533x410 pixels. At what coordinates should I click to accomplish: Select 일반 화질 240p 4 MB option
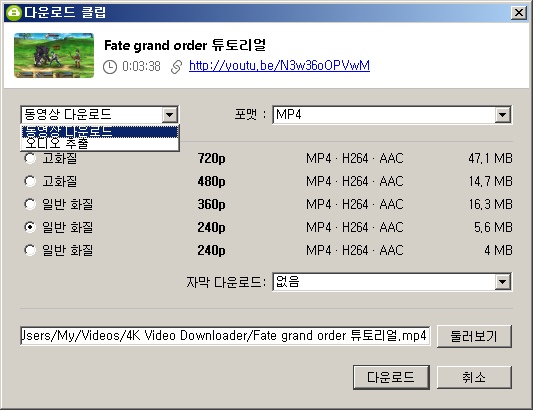pyautogui.click(x=30, y=250)
